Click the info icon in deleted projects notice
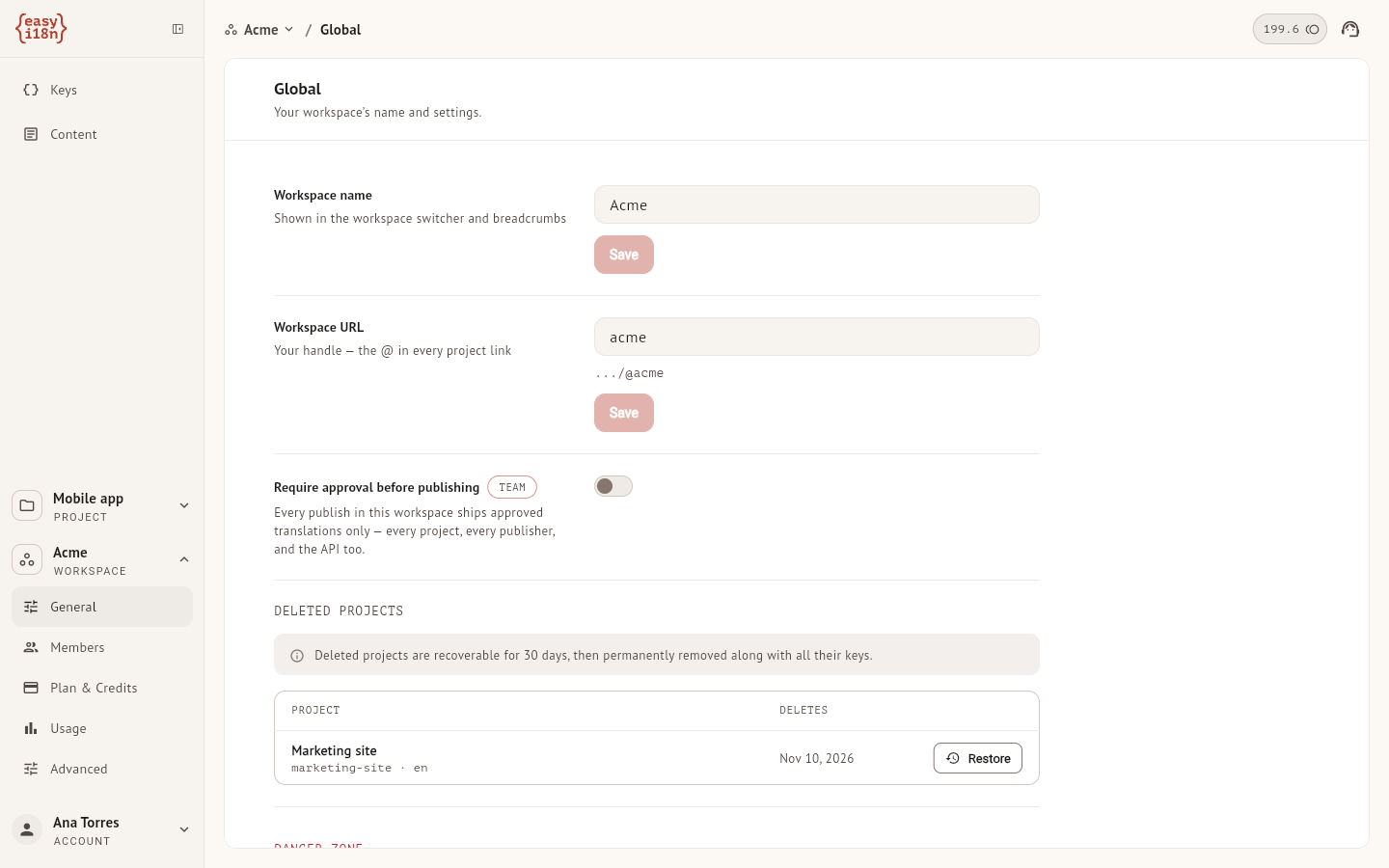This screenshot has width=1389, height=868. click(297, 656)
